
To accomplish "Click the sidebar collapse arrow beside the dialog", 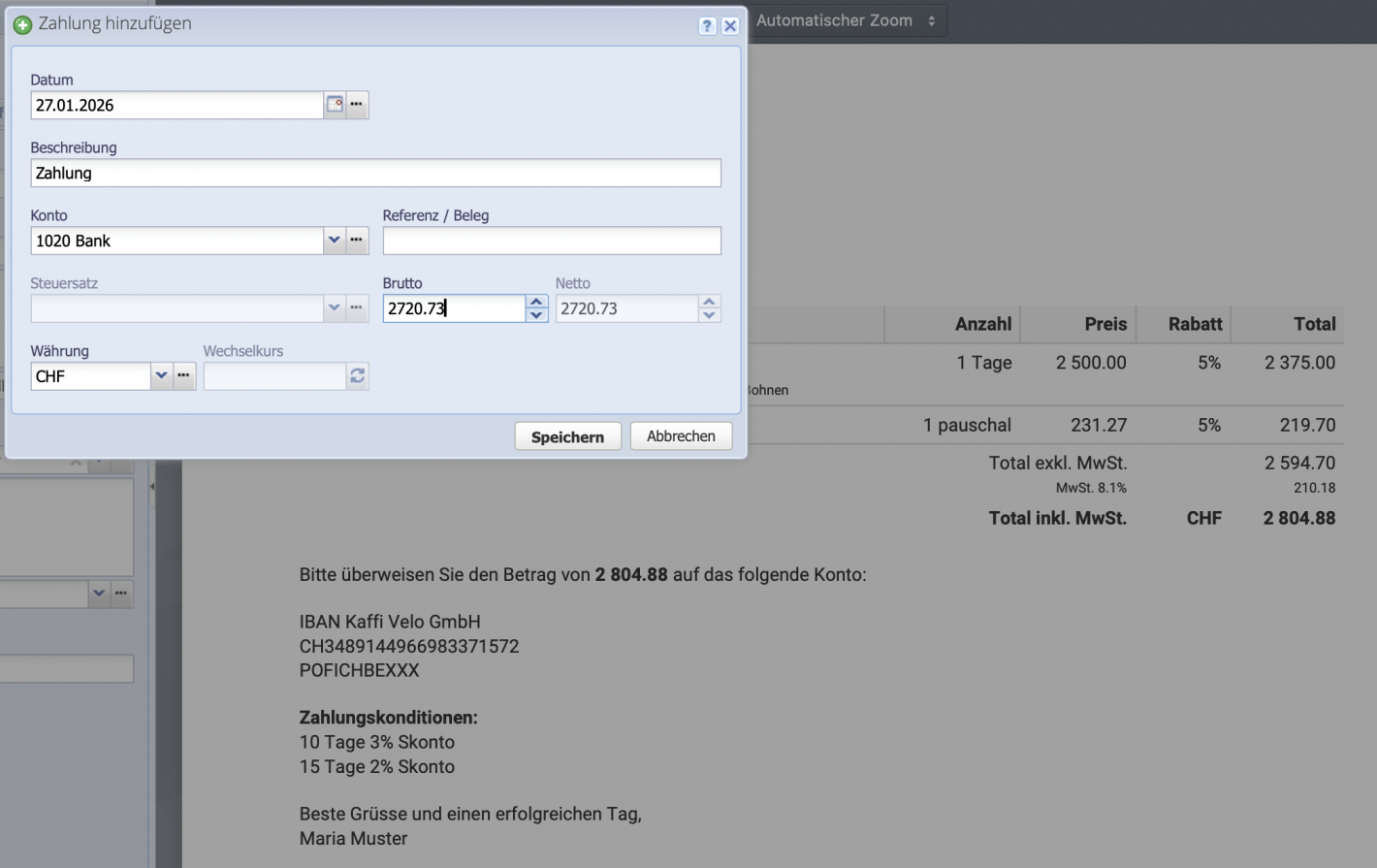I will pos(152,487).
